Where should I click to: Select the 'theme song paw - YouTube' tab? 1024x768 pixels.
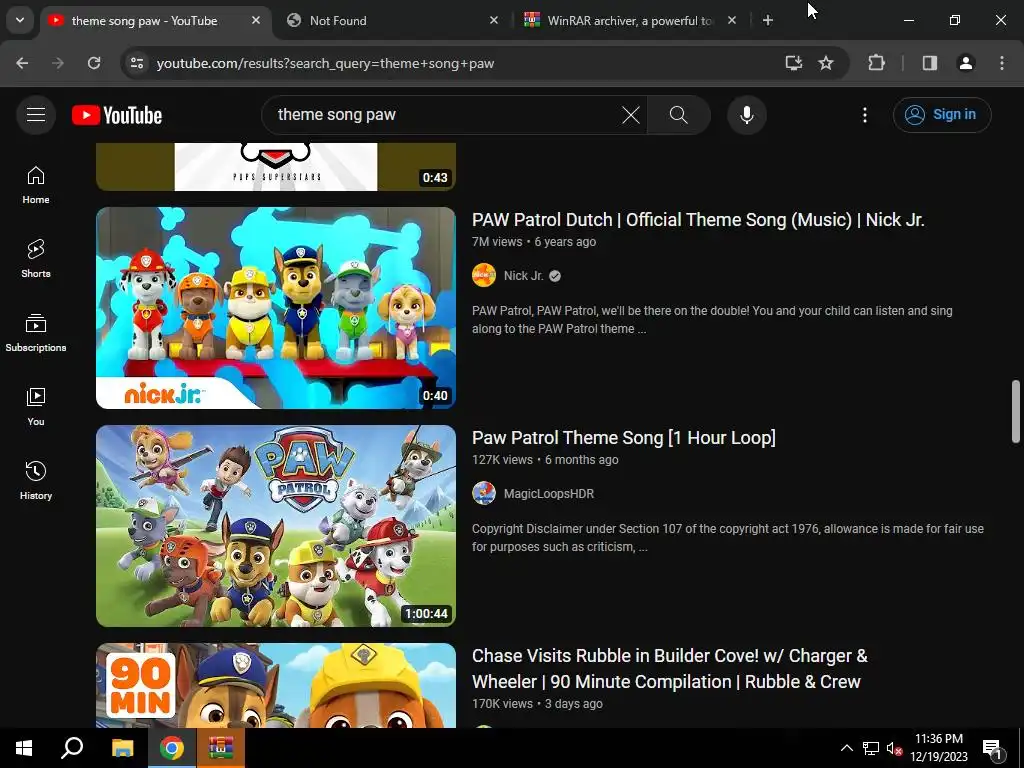[145, 20]
